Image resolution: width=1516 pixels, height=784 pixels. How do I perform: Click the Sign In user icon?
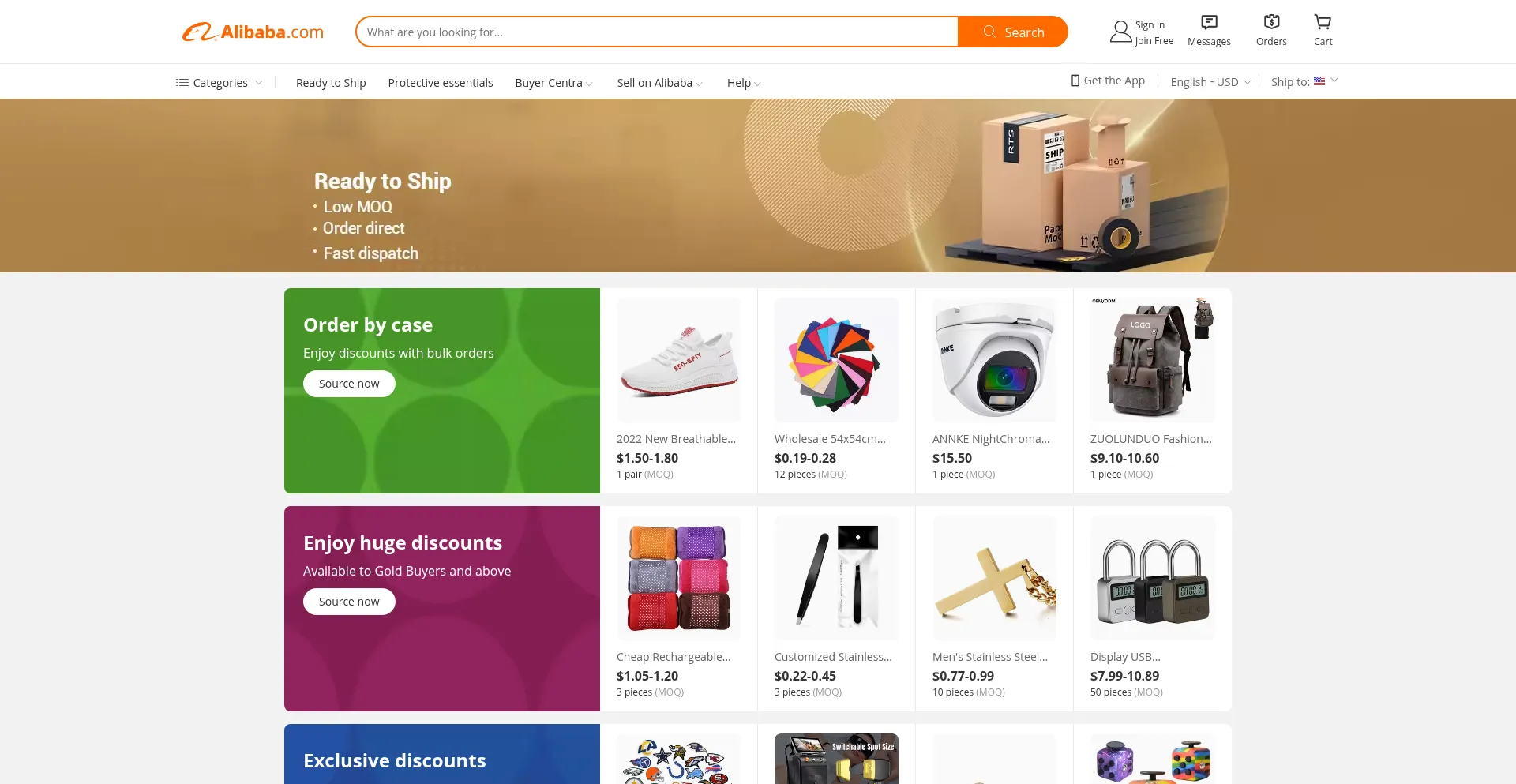coord(1120,32)
